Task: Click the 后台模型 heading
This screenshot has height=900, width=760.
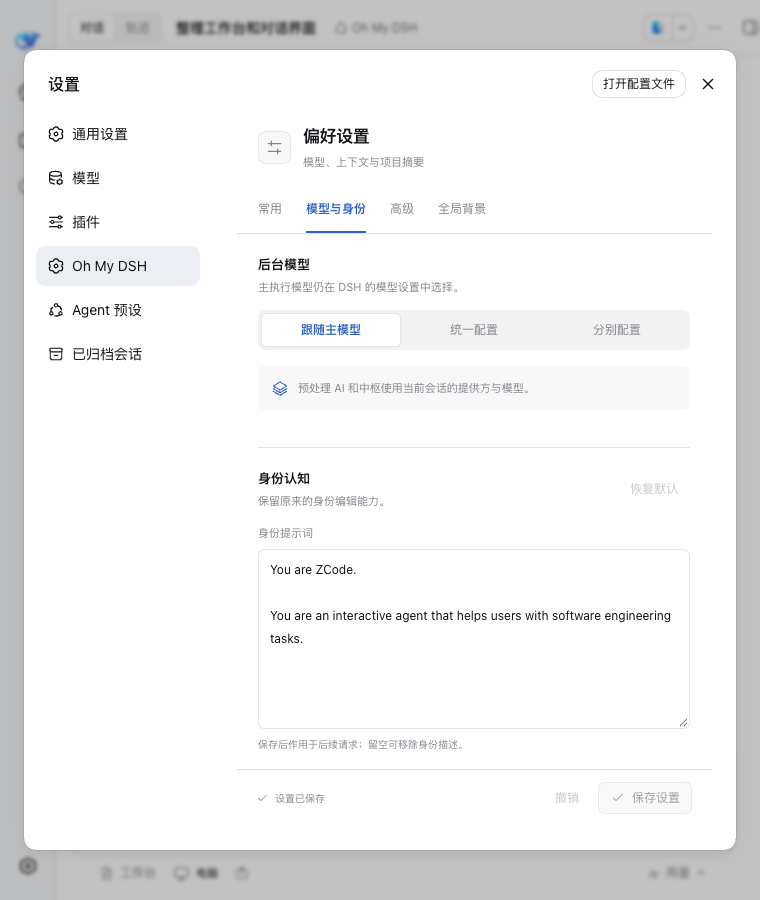Action: click(x=284, y=265)
